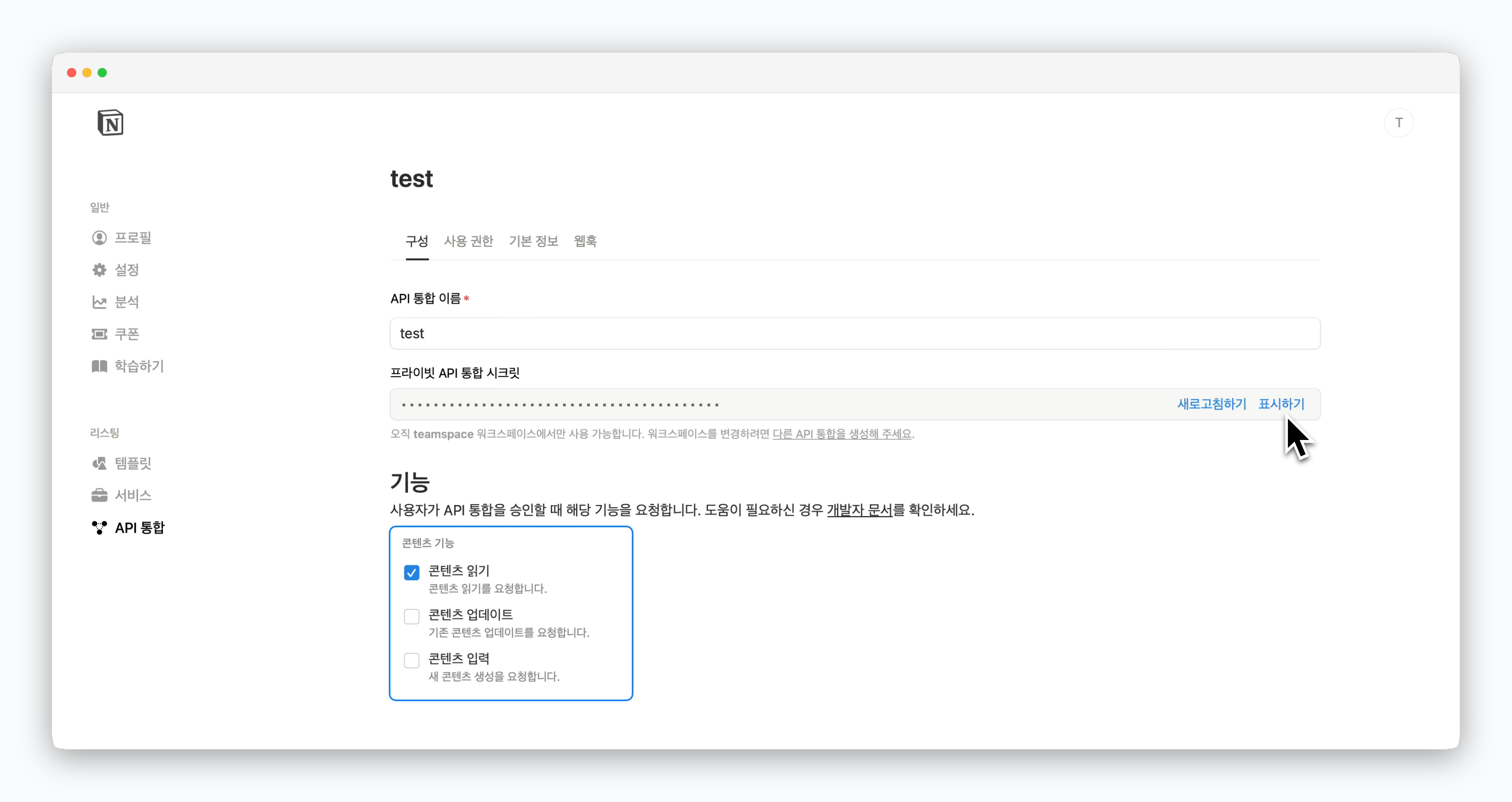The width and height of the screenshot is (1512, 802).
Task: Click 새로고침하기 to refresh secret
Action: click(x=1211, y=404)
